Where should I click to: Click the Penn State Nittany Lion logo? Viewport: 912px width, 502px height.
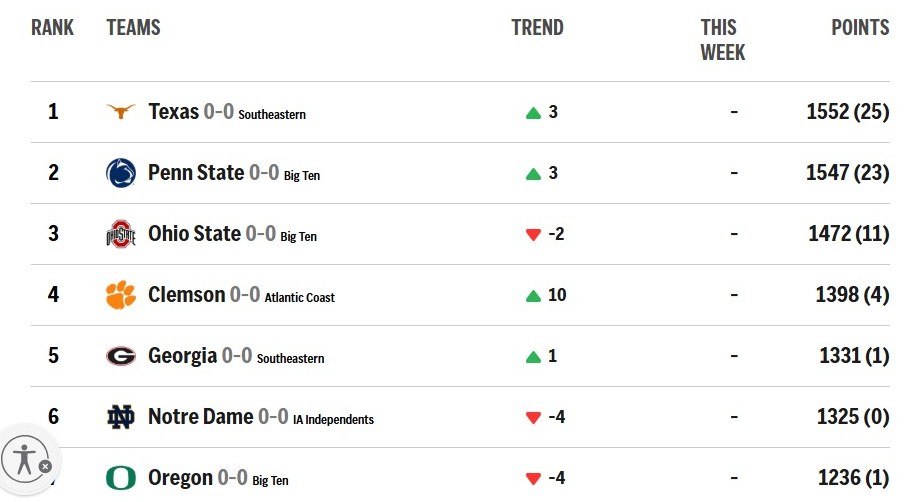[121, 173]
